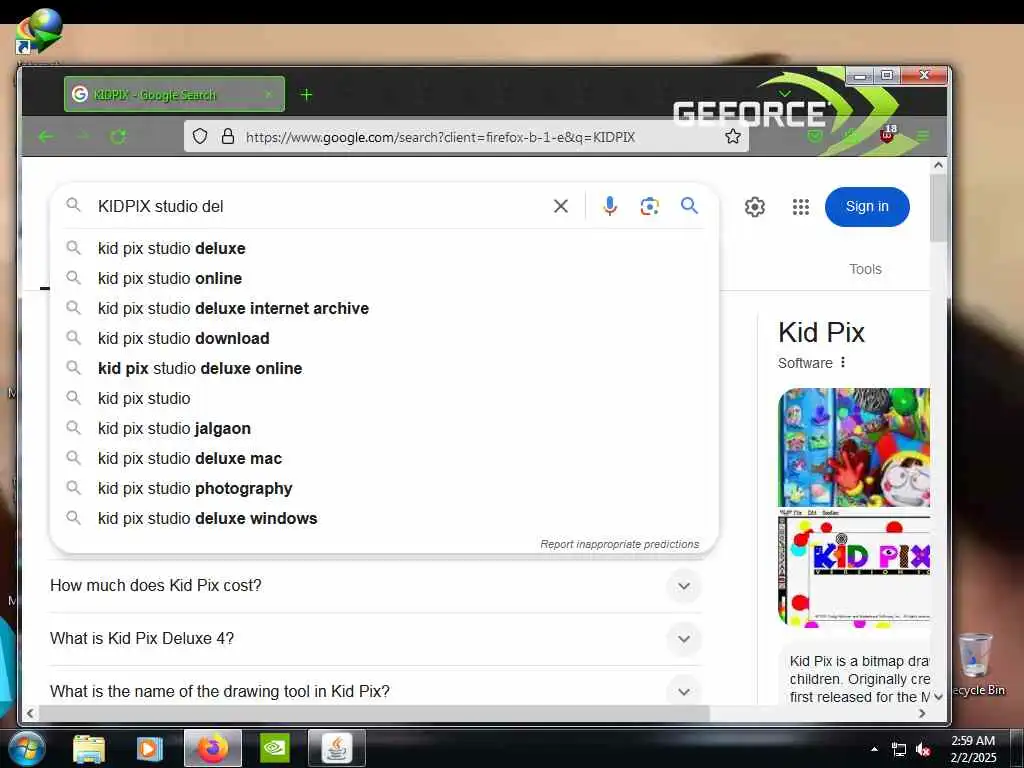Screen dimensions: 1024x768
Task: Choose suggestion deluxe internet archive
Action: 384,308
